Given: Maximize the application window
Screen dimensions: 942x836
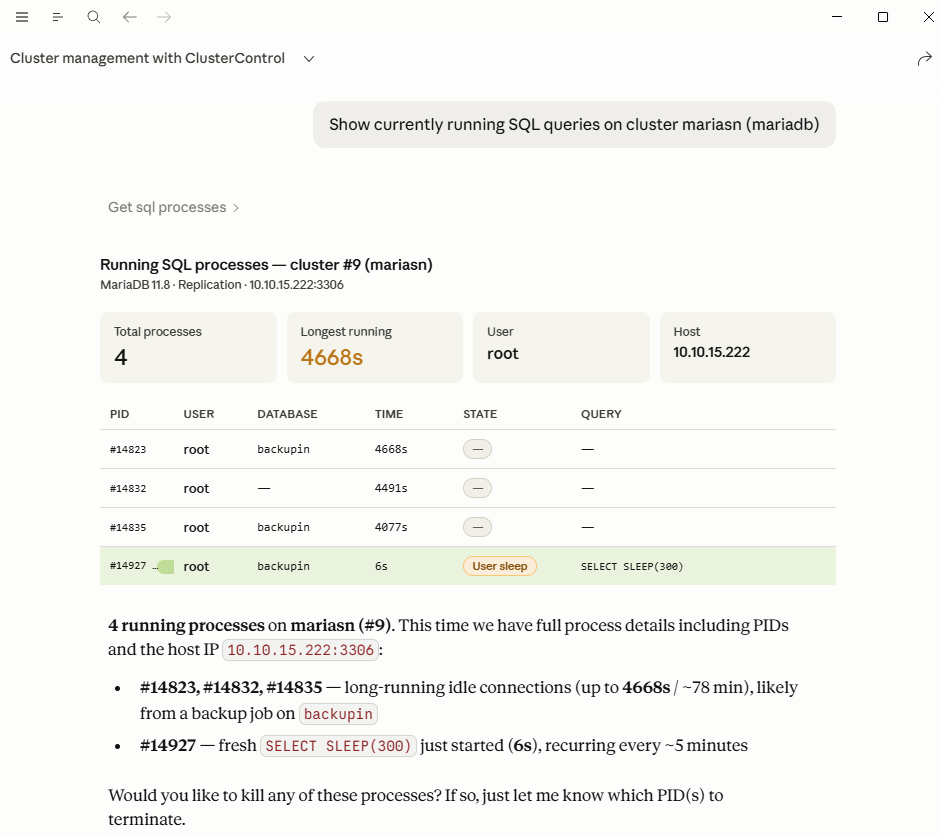Looking at the screenshot, I should point(883,17).
